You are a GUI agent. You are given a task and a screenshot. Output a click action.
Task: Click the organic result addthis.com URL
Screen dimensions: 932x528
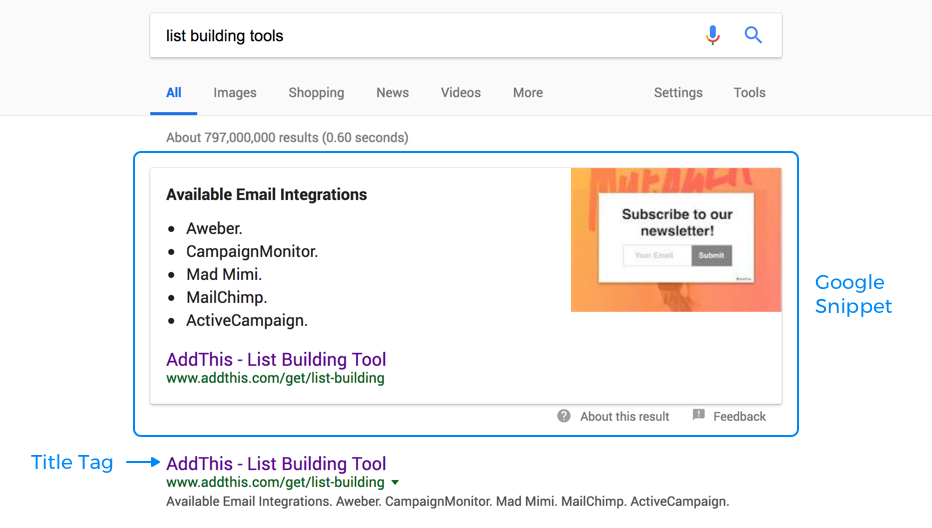(275, 482)
